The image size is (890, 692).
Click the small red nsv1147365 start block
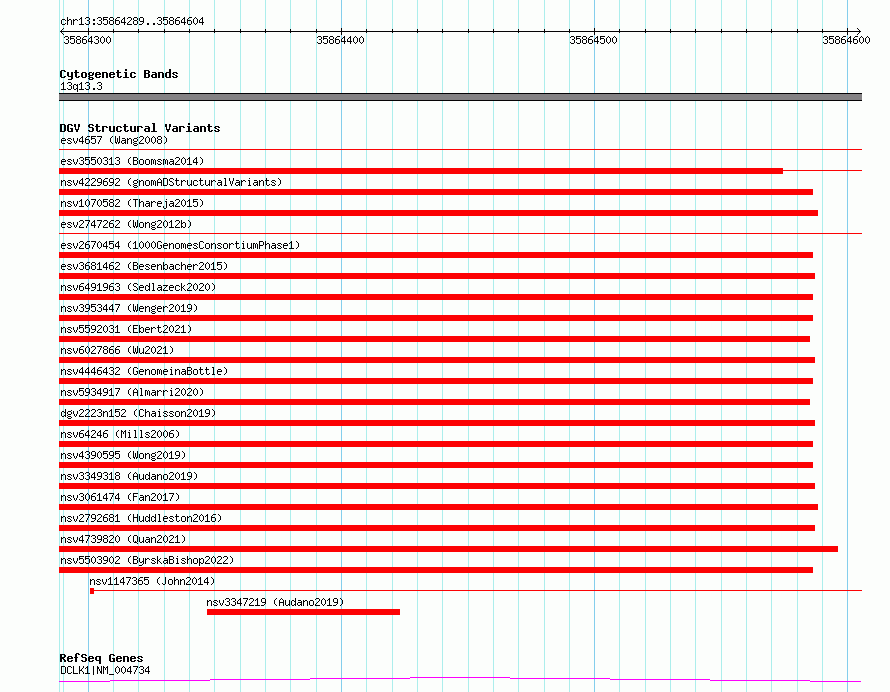coord(92,591)
